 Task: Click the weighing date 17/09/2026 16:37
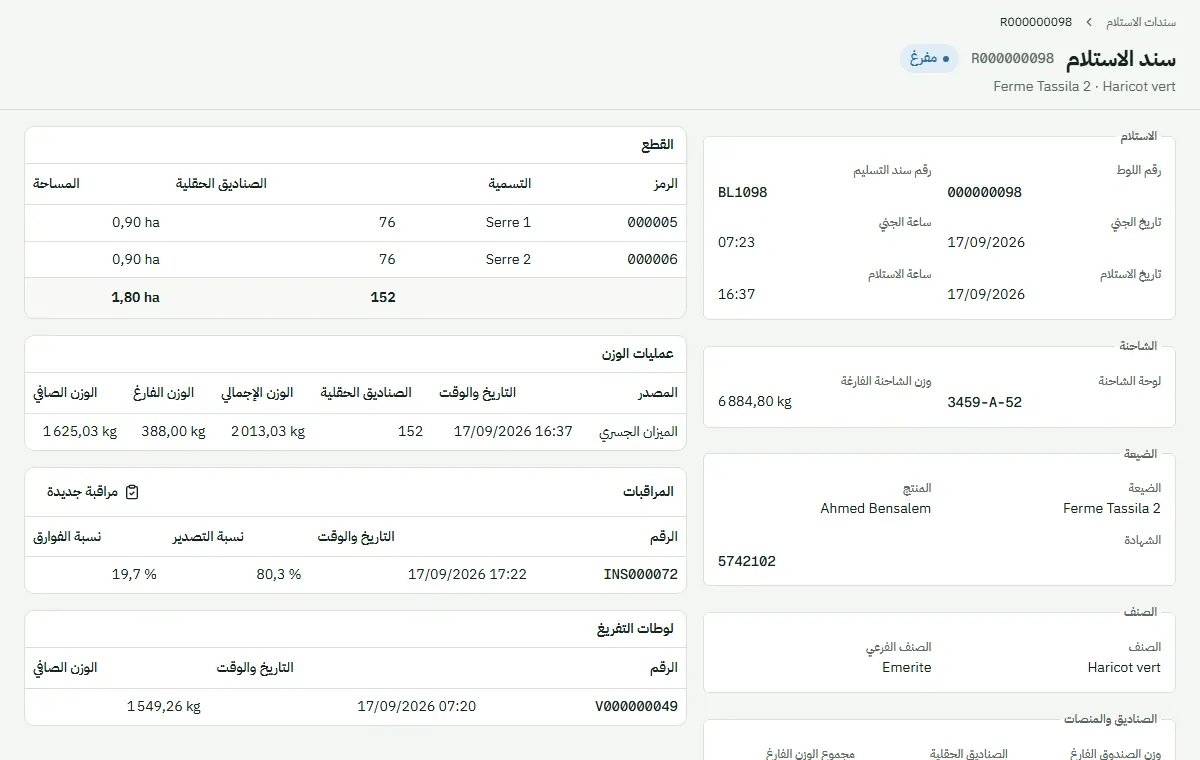tap(514, 431)
